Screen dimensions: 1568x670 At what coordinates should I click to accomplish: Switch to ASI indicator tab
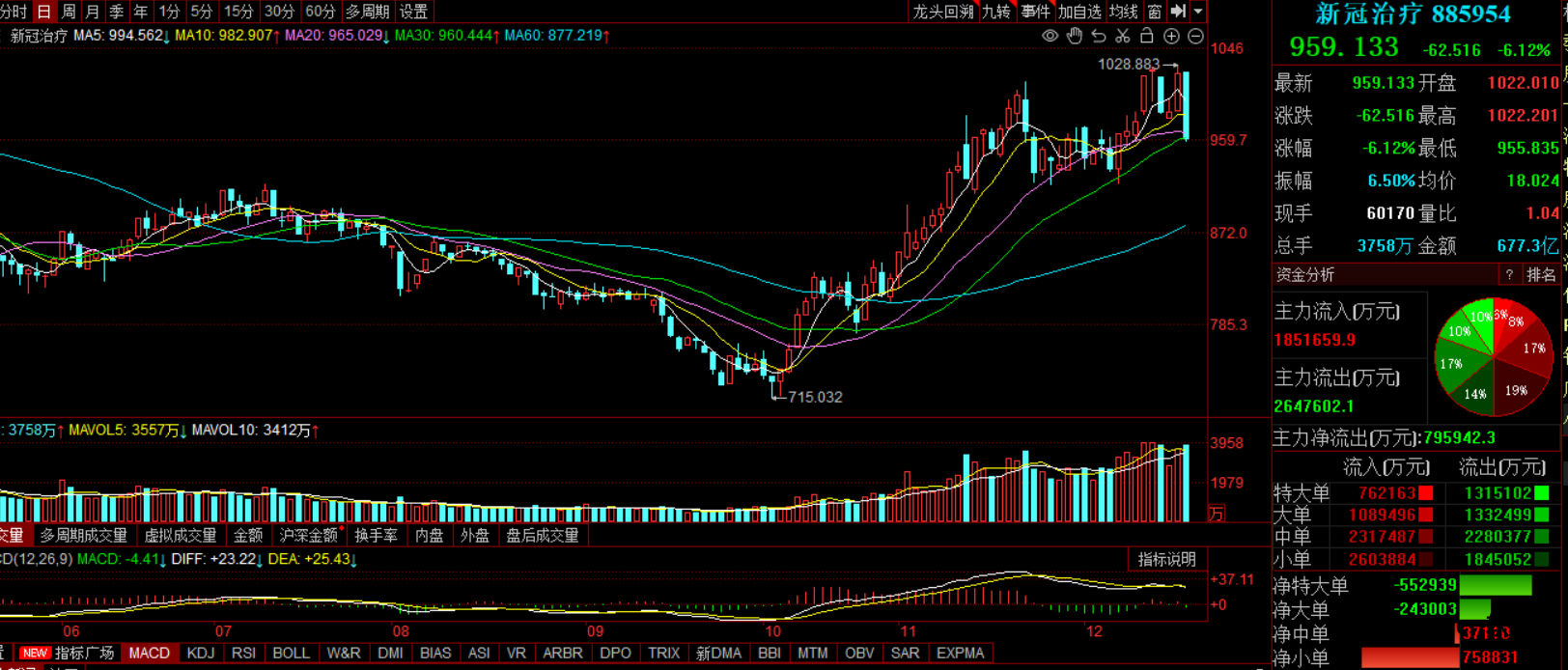[x=479, y=654]
